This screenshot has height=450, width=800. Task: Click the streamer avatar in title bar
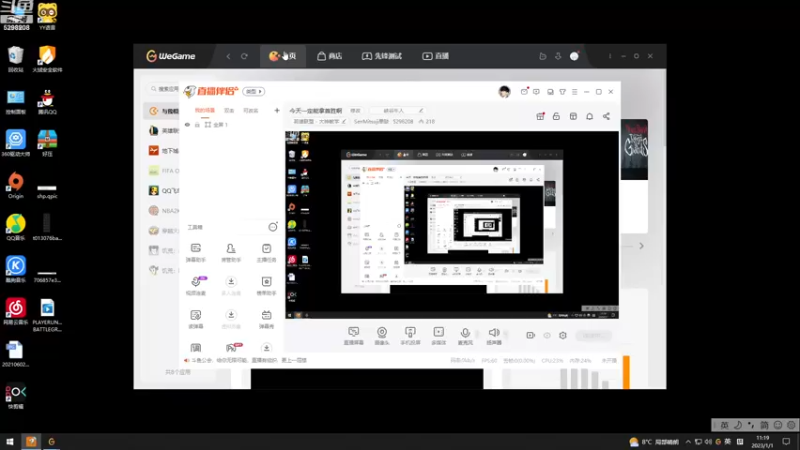pos(504,91)
